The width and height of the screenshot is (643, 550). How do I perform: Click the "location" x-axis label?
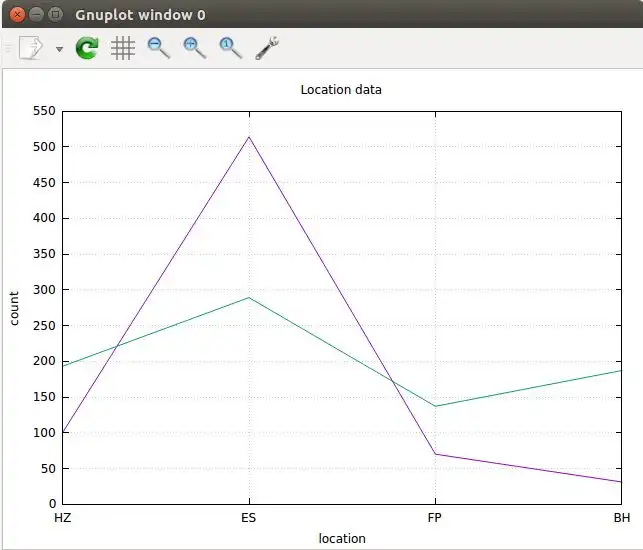(342, 538)
